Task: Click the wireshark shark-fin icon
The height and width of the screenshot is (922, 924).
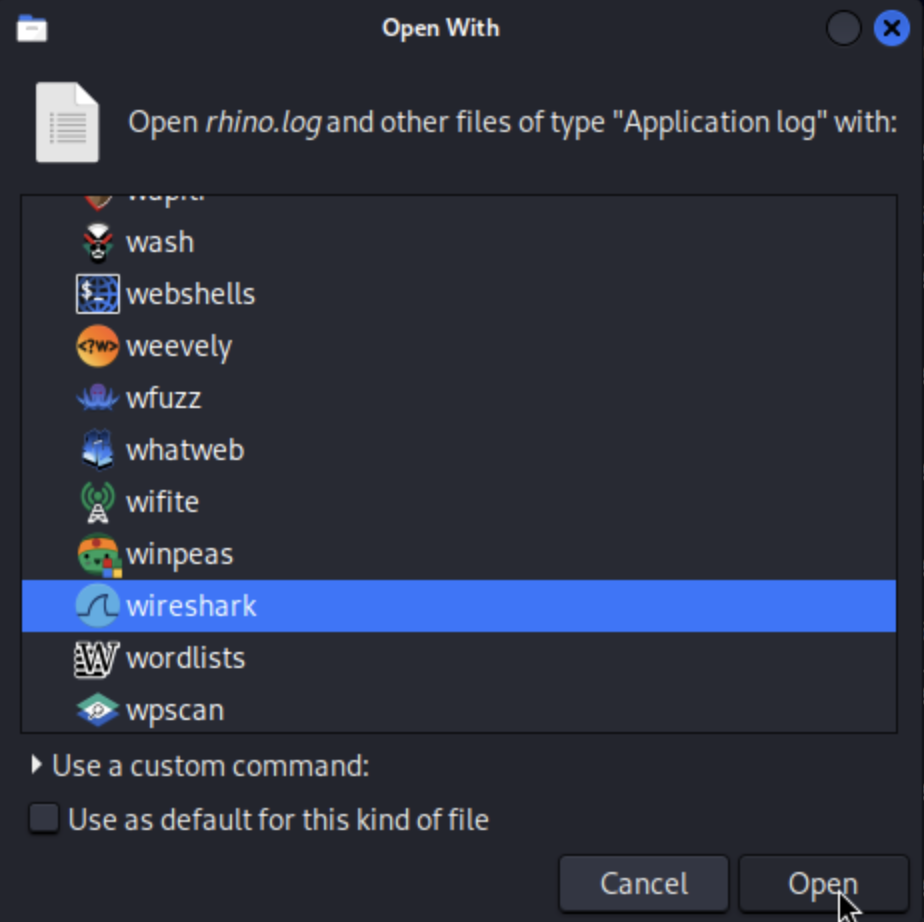Action: click(97, 606)
